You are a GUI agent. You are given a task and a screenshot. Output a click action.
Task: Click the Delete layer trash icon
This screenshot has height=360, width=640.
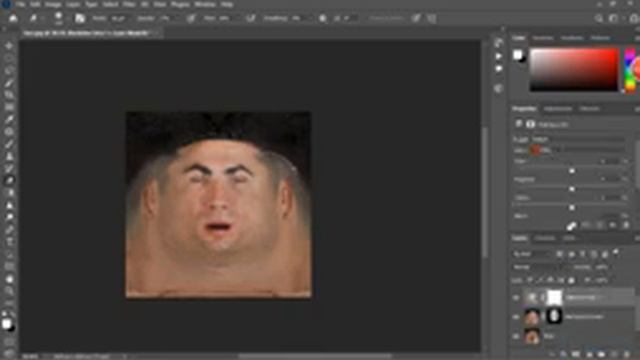pyautogui.click(x=627, y=354)
